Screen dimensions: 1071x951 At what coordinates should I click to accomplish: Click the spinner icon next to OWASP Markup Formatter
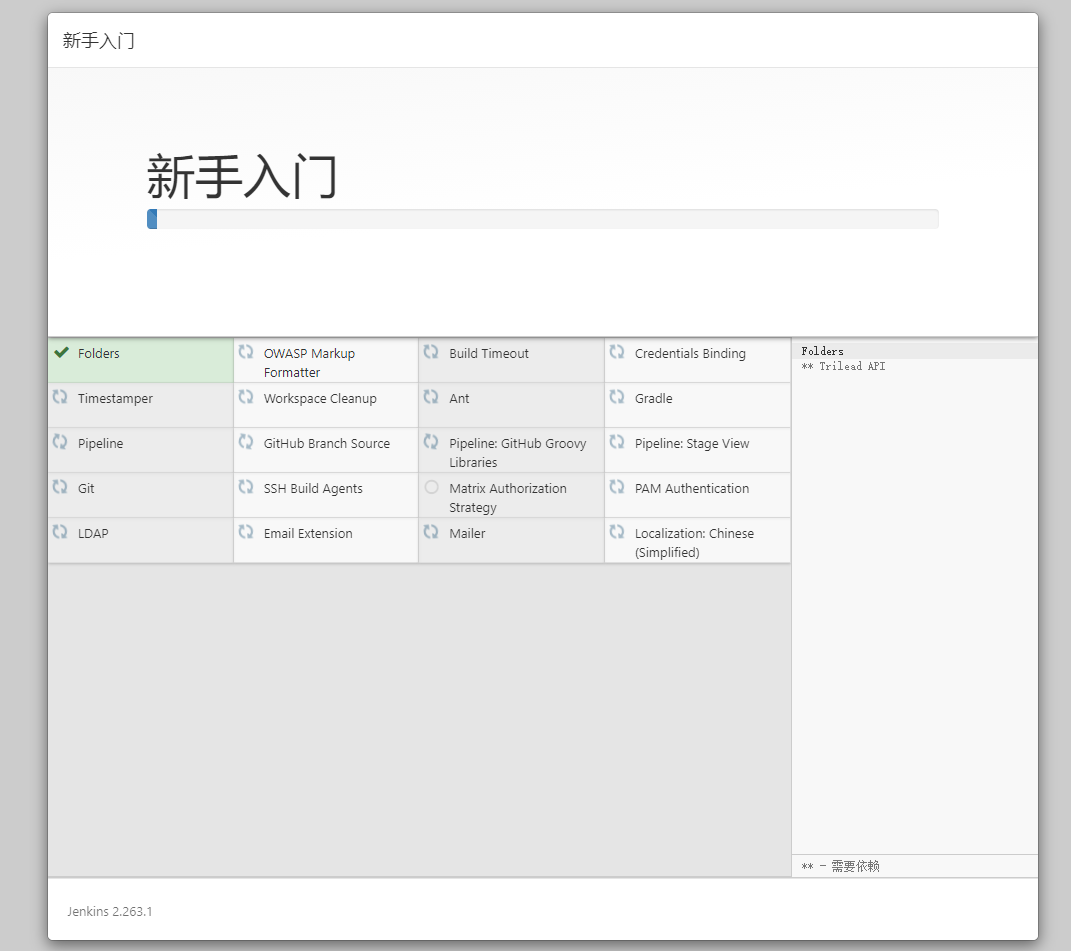coord(246,352)
